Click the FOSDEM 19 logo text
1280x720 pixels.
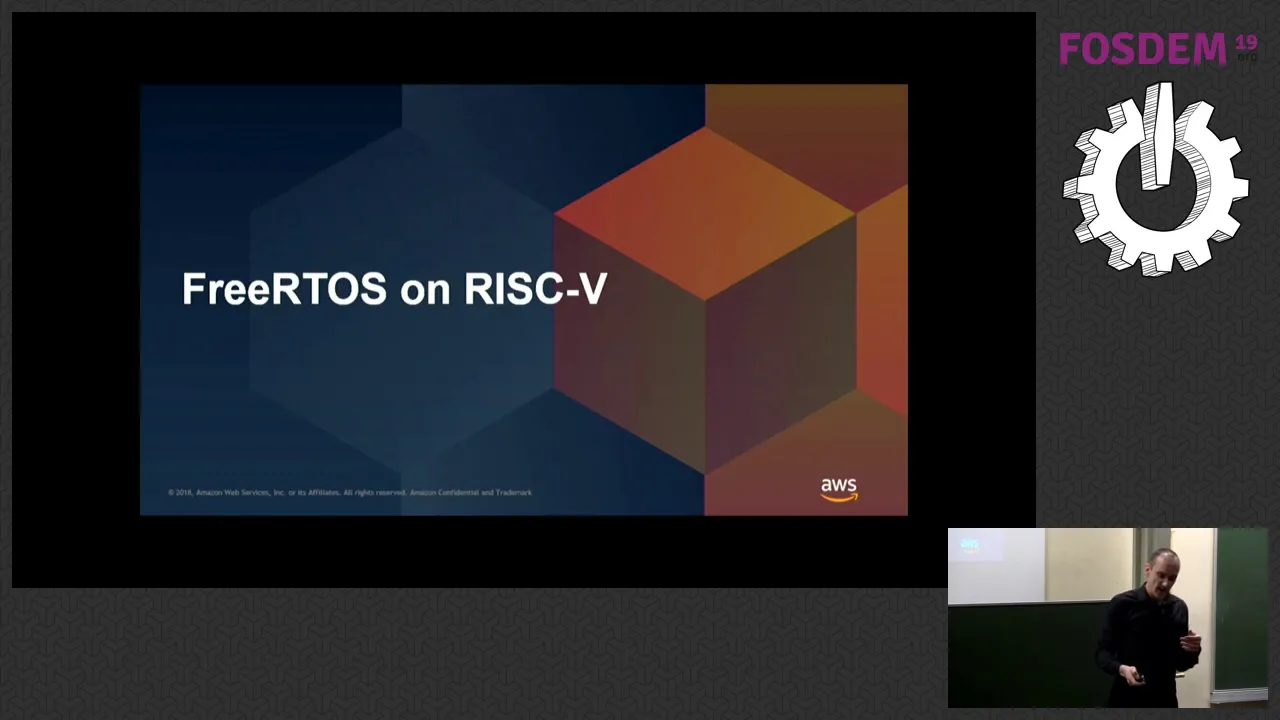click(1158, 48)
